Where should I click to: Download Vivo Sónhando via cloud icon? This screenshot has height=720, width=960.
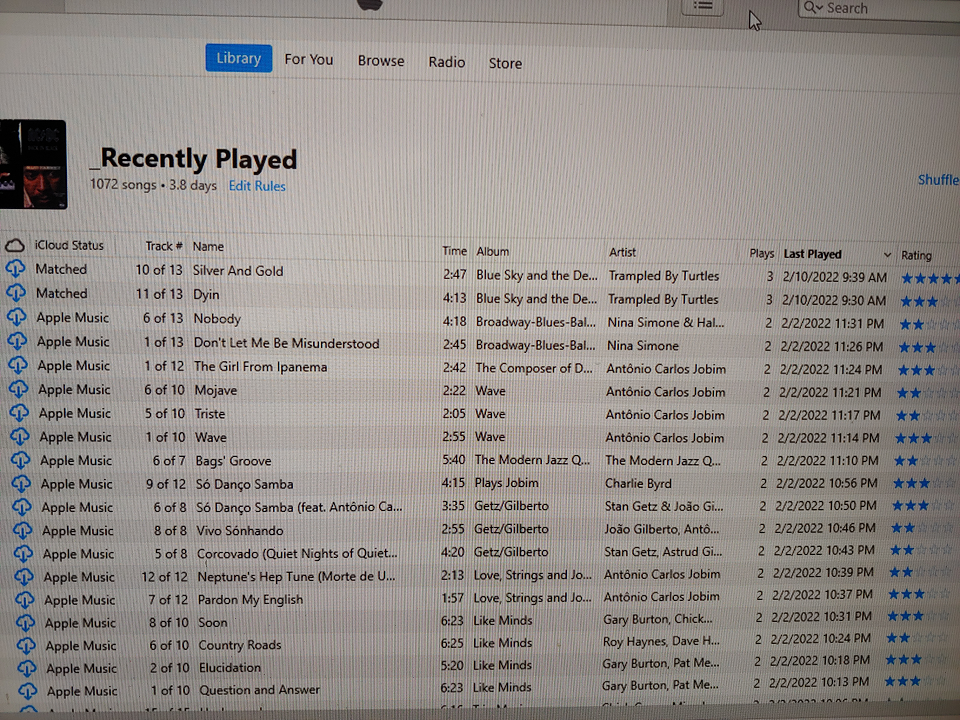[23, 530]
